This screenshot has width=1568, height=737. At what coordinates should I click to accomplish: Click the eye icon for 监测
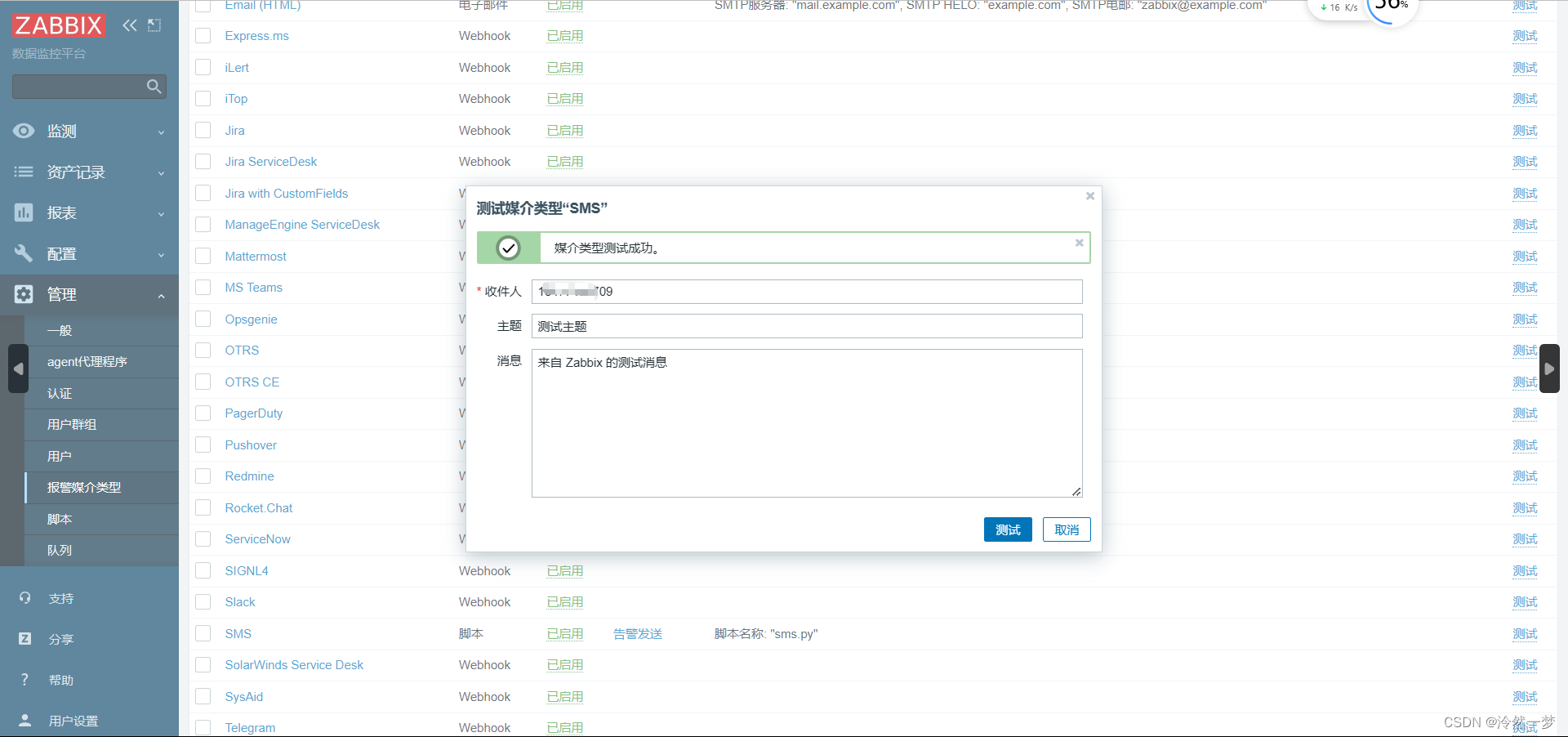[24, 131]
